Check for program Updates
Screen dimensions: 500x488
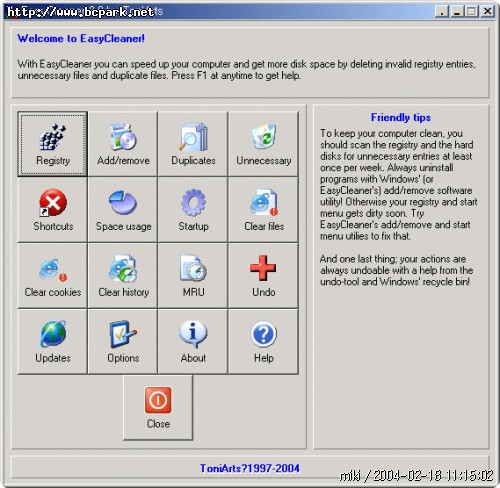53,341
